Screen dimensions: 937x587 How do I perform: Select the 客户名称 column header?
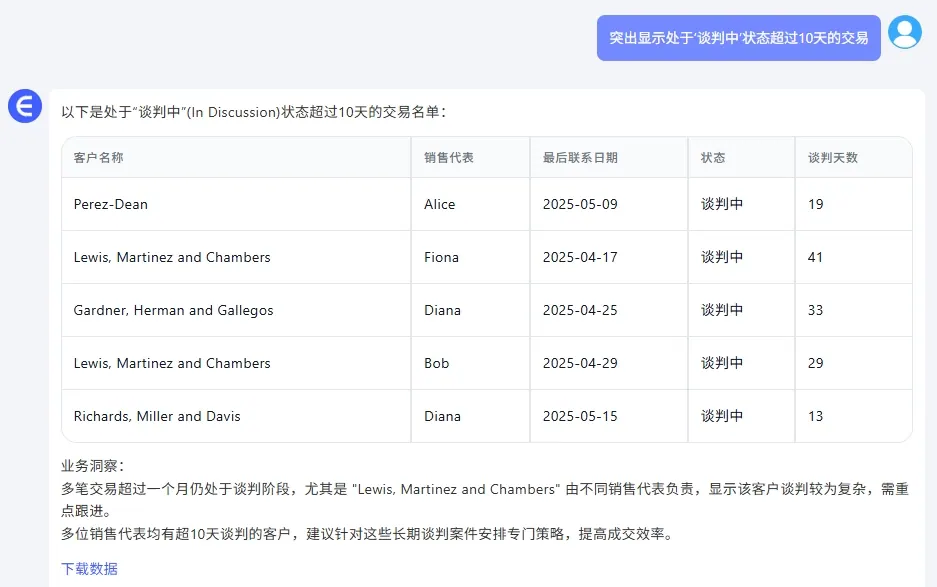click(x=236, y=157)
